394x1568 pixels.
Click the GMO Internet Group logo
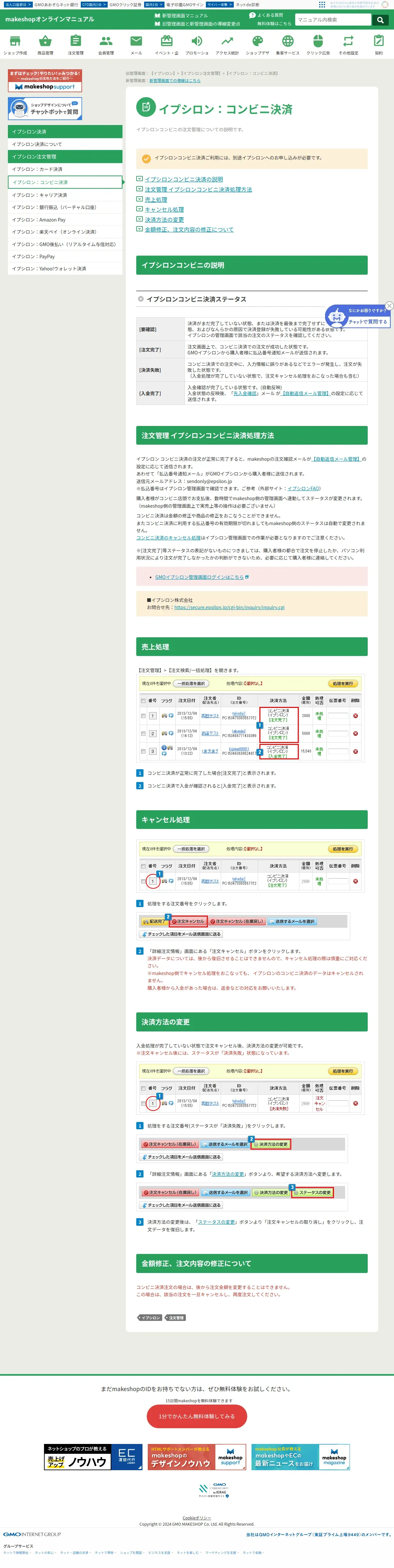coord(32,1535)
